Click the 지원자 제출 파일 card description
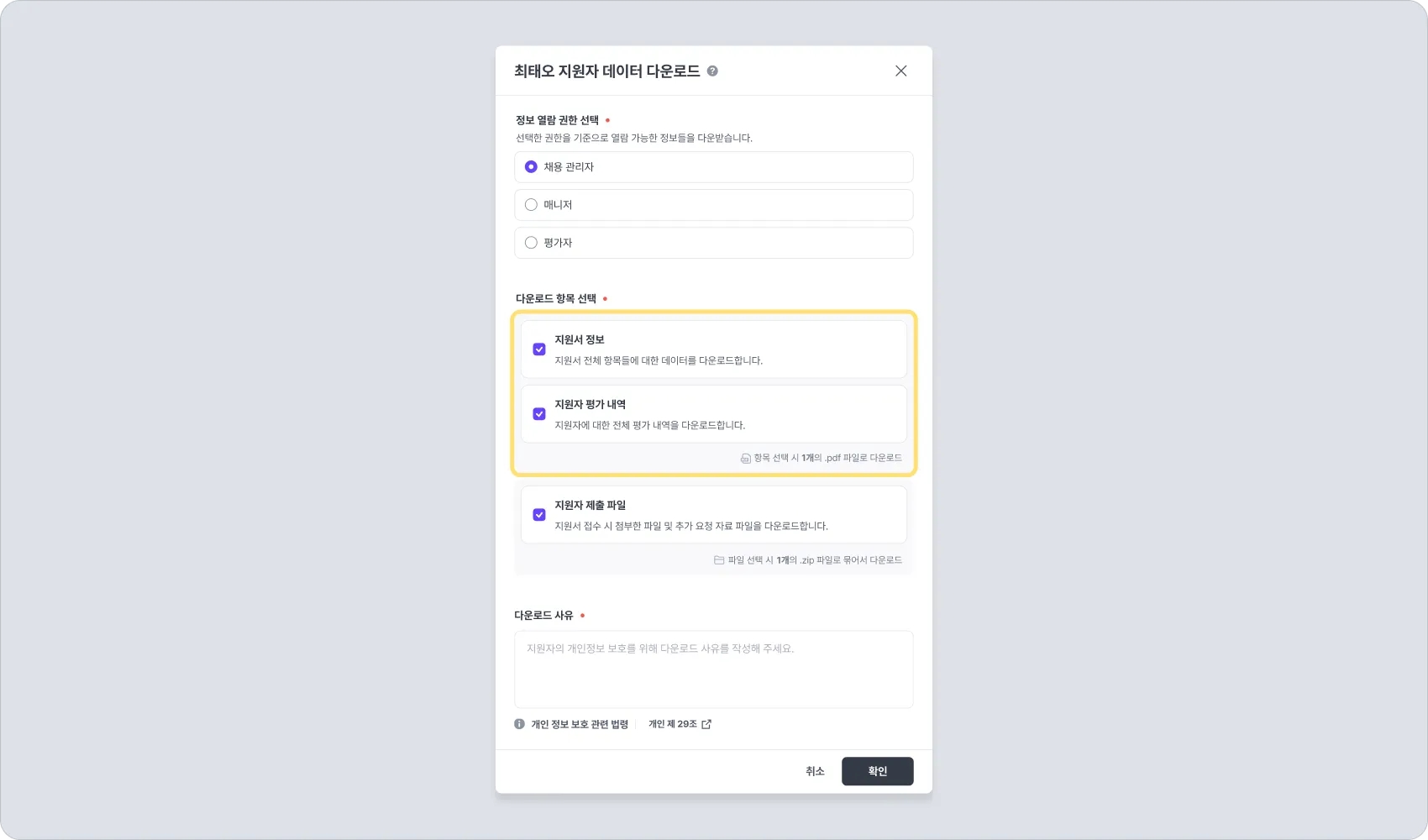 (691, 526)
